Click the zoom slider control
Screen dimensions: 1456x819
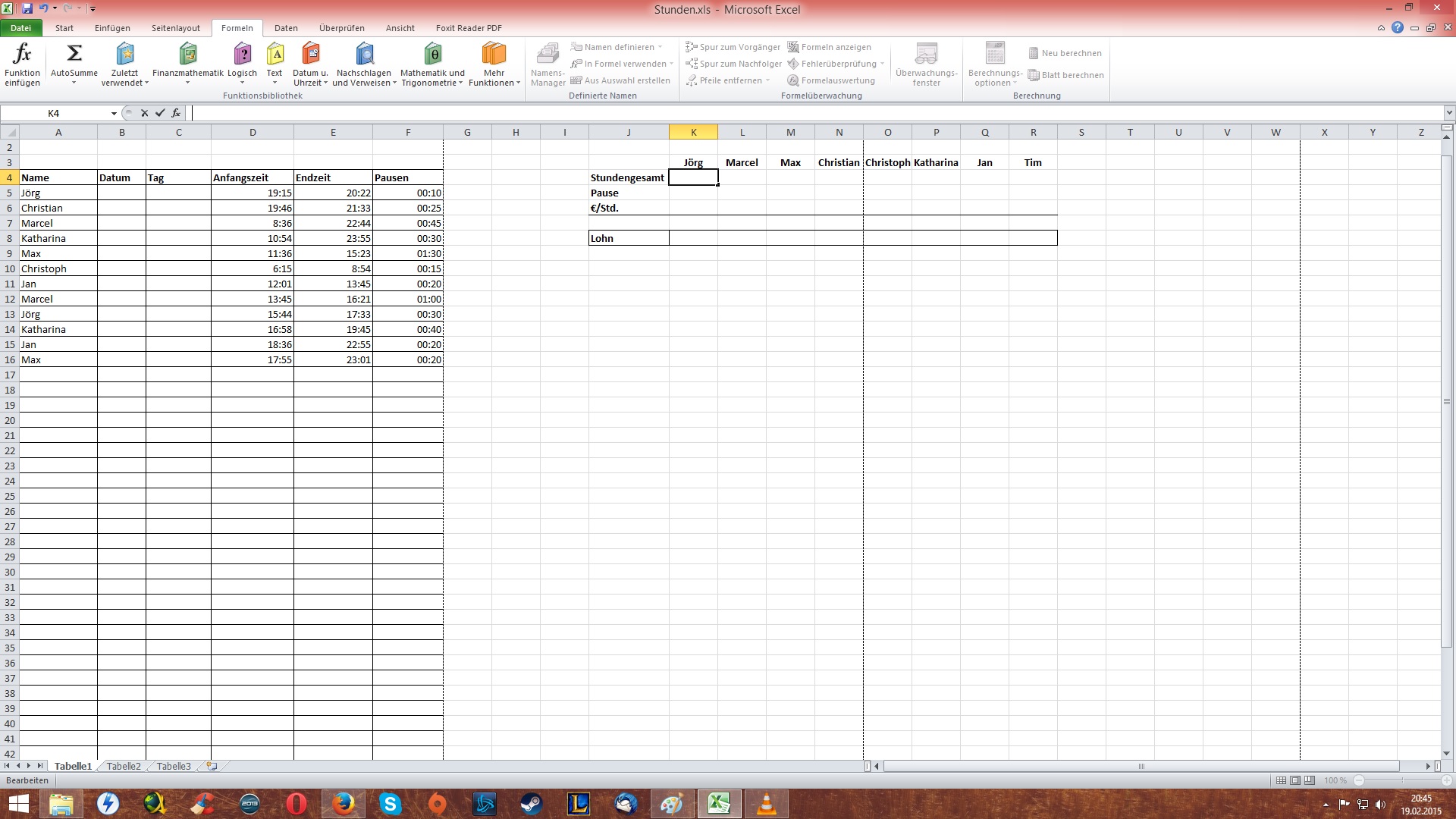click(1401, 780)
